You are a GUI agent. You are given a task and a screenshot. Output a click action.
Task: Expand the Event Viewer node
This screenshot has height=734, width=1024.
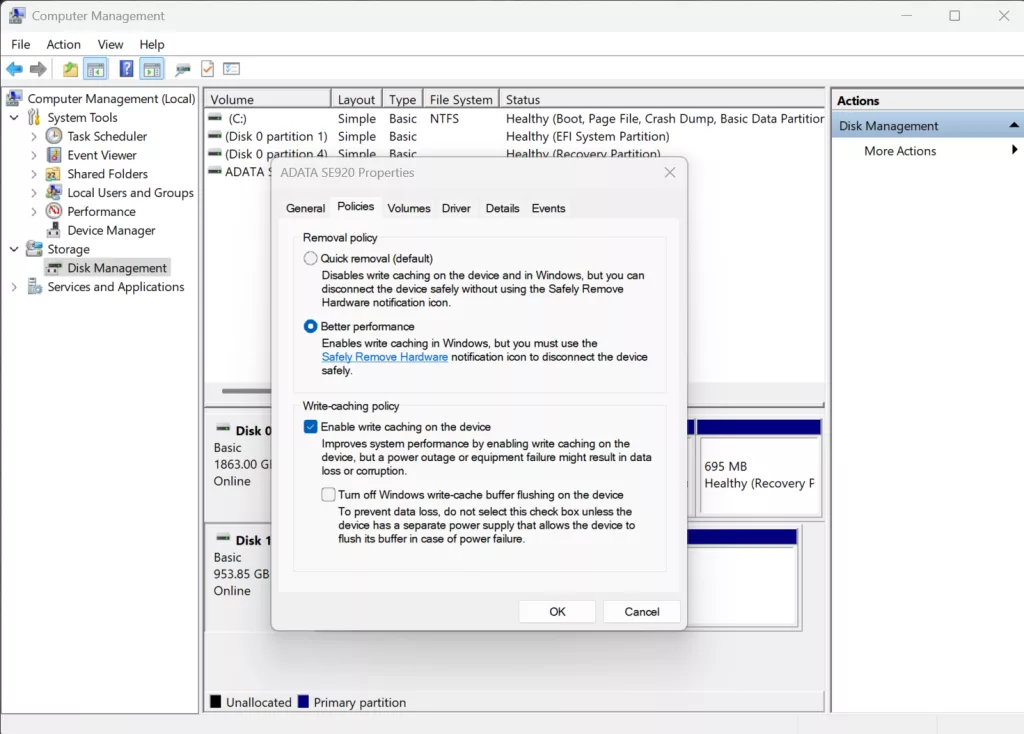(x=34, y=155)
